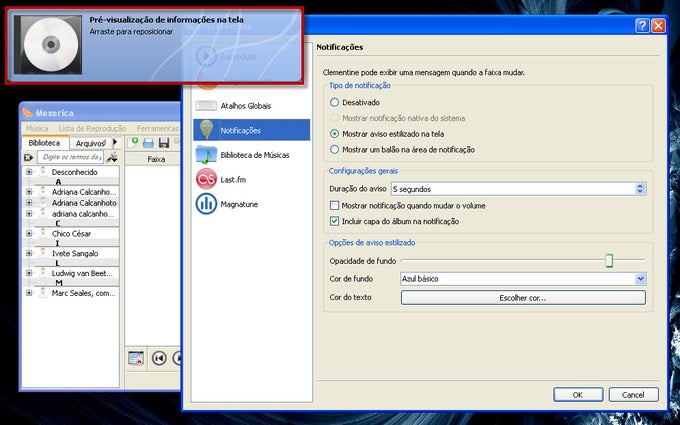Select Last.fm text in settings list
Image resolution: width=680 pixels, height=425 pixels.
[233, 180]
